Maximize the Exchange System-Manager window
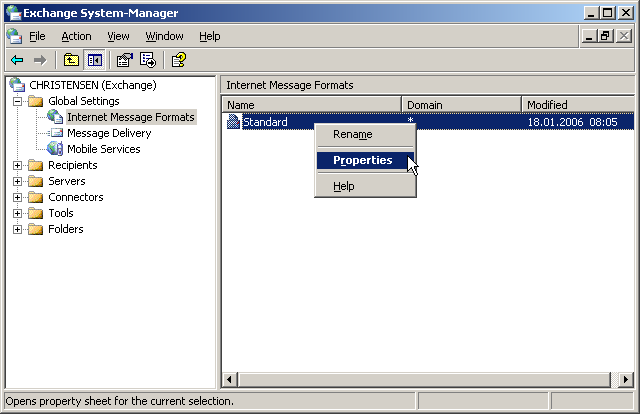 tap(608, 13)
